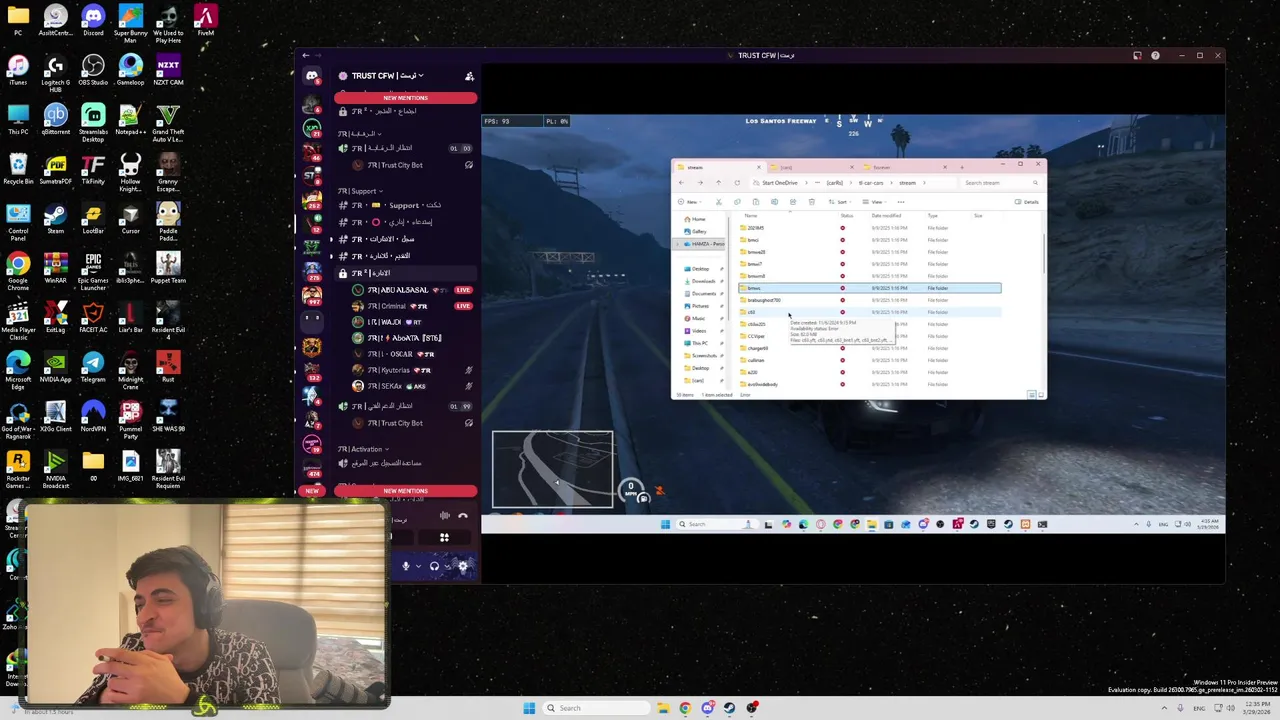Image resolution: width=1280 pixels, height=720 pixels.
Task: Select highlighted folder row in streamed Explorer
Action: point(869,288)
